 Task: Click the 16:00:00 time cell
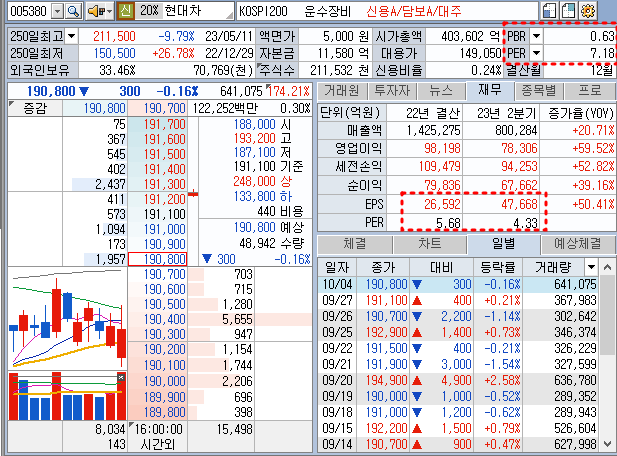pos(158,429)
